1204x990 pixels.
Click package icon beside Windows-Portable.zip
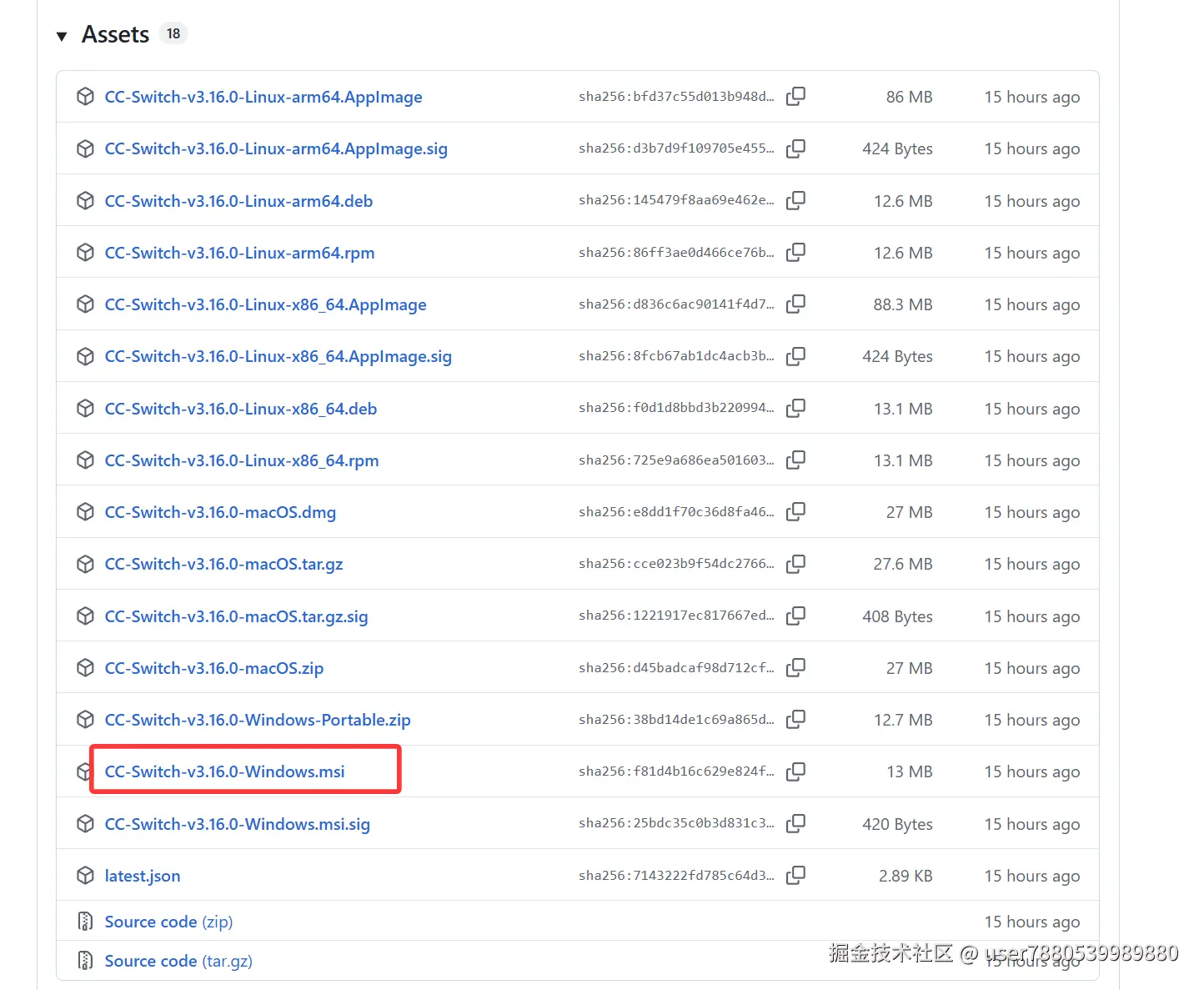85,720
